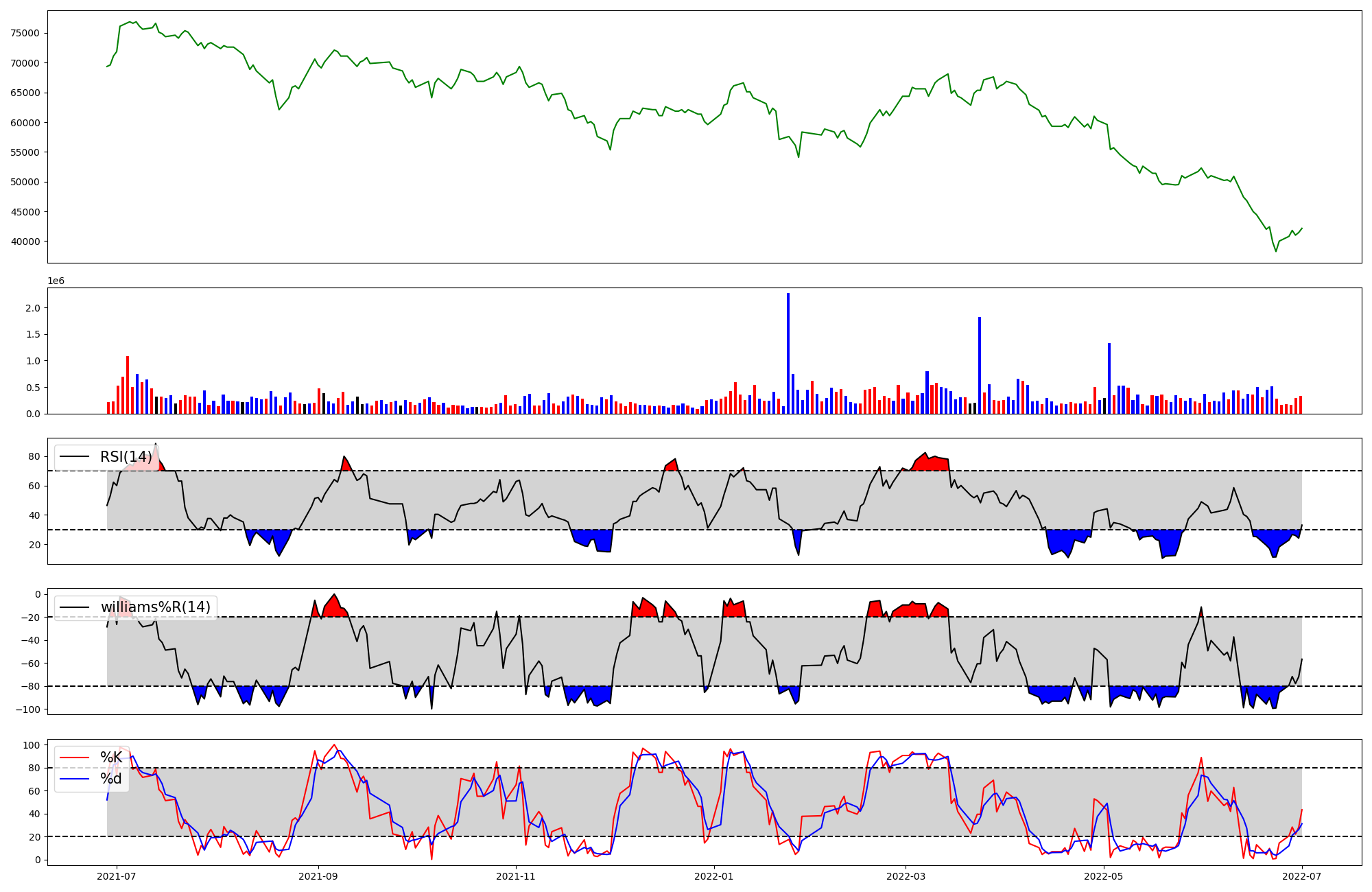Viewport: 1372px width, 892px height.
Task: Select the %K legend entry text
Action: pos(111,758)
